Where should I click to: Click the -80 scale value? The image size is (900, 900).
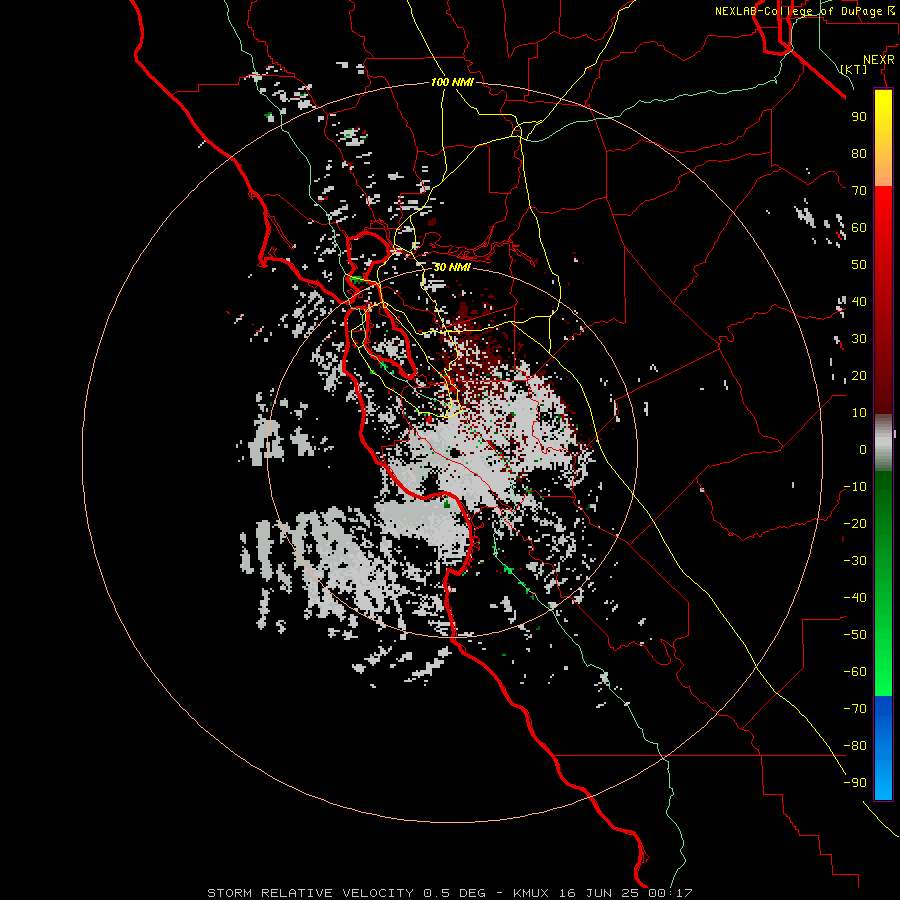855,746
